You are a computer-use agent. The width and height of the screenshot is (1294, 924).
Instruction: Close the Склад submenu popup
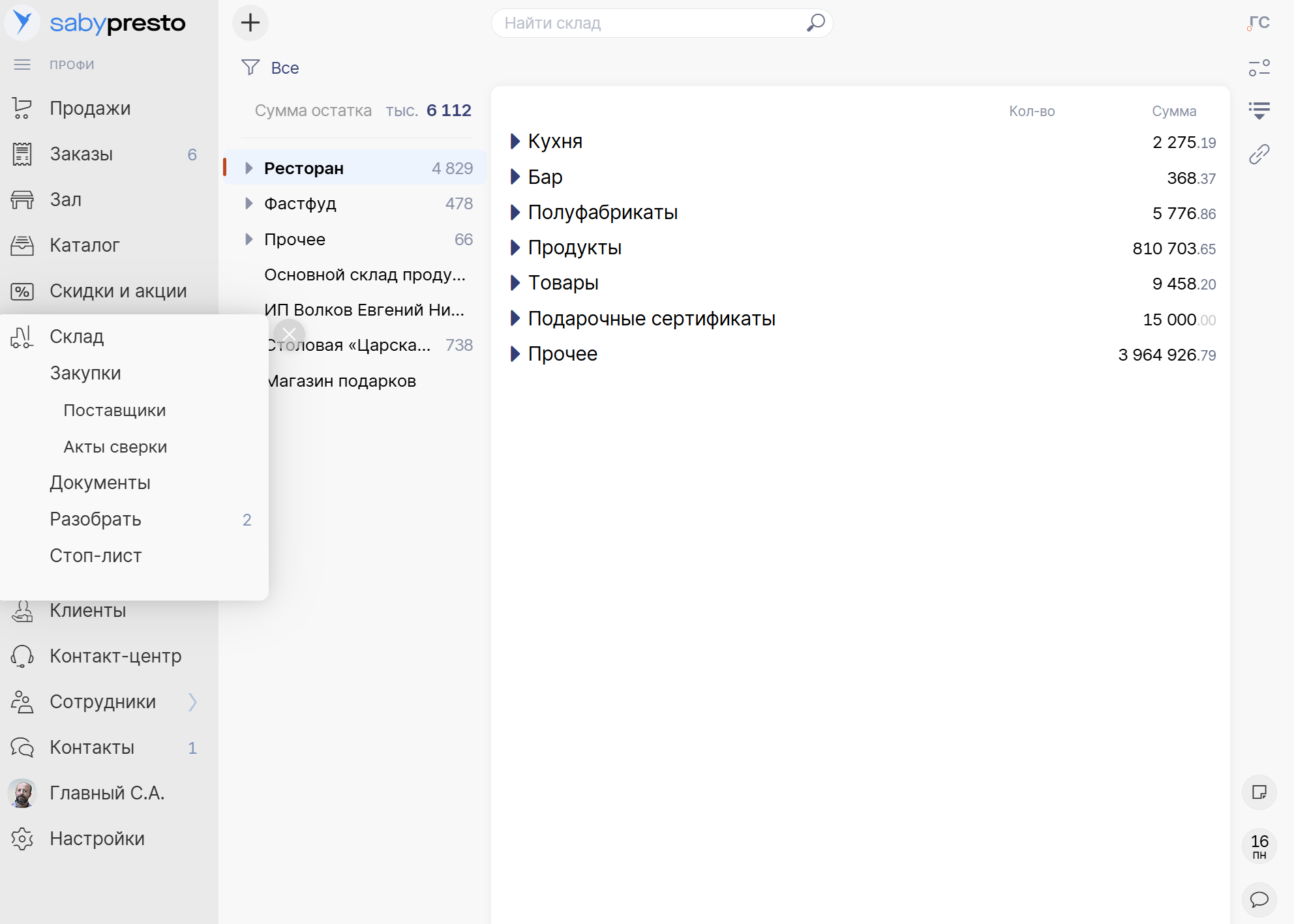pyautogui.click(x=289, y=335)
